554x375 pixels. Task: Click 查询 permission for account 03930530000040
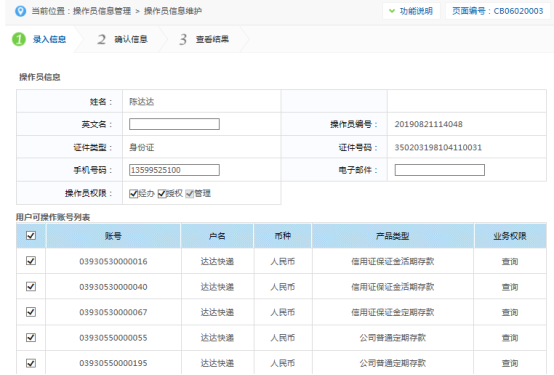click(510, 287)
